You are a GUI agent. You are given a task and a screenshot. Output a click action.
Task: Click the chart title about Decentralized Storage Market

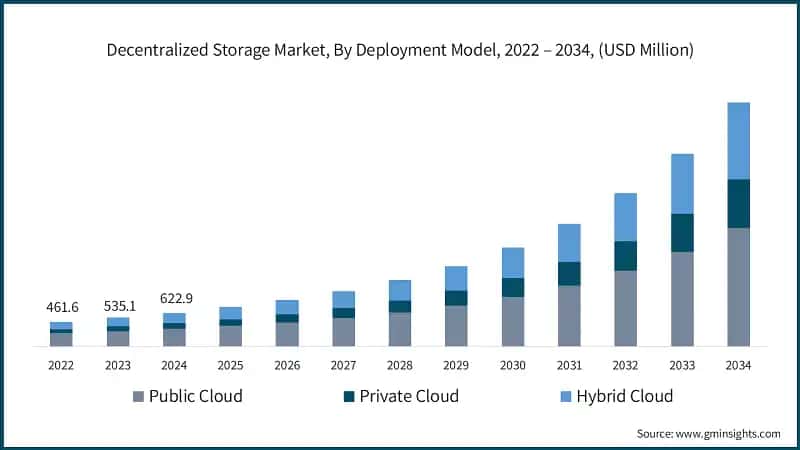point(400,50)
